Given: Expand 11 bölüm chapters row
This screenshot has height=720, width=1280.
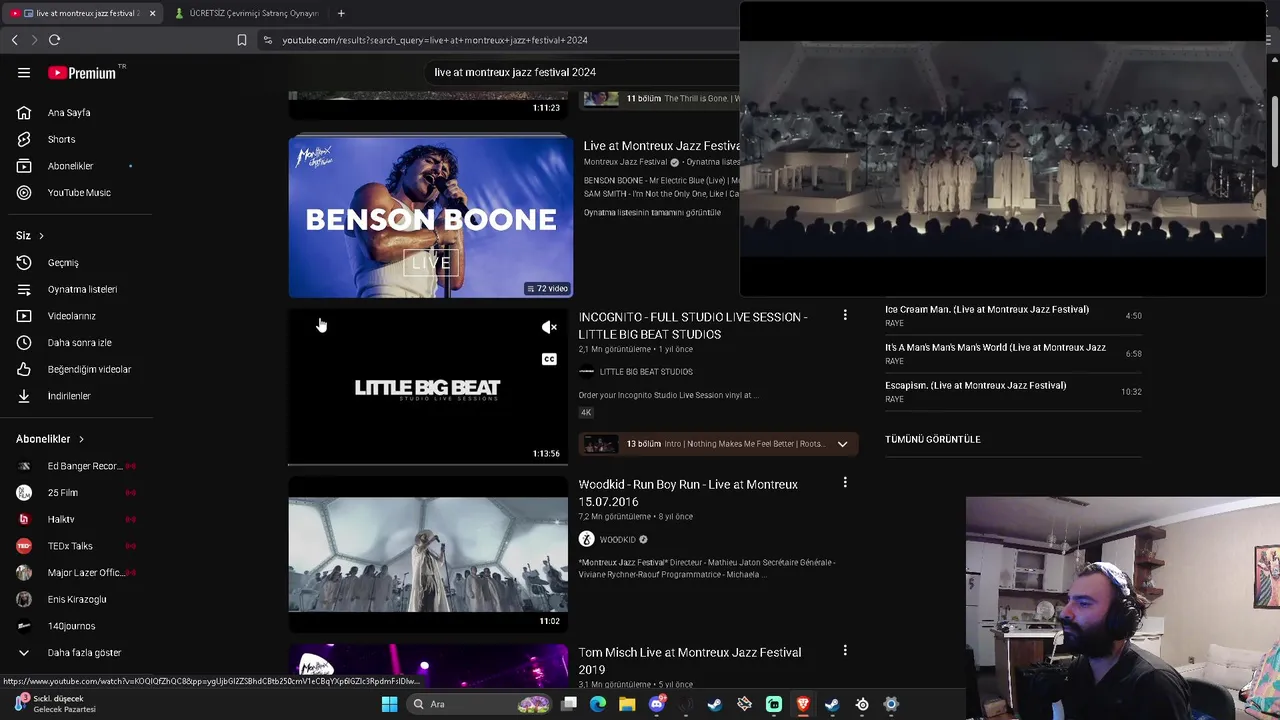Looking at the screenshot, I should (661, 99).
